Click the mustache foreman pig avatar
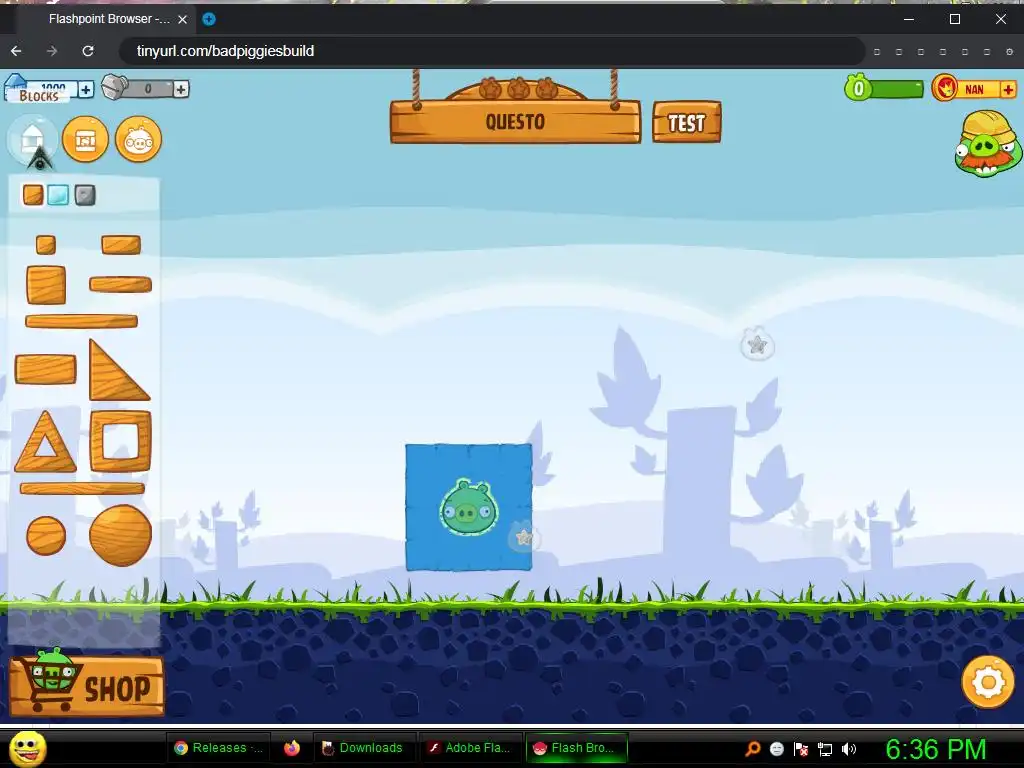This screenshot has height=768, width=1024. click(987, 144)
